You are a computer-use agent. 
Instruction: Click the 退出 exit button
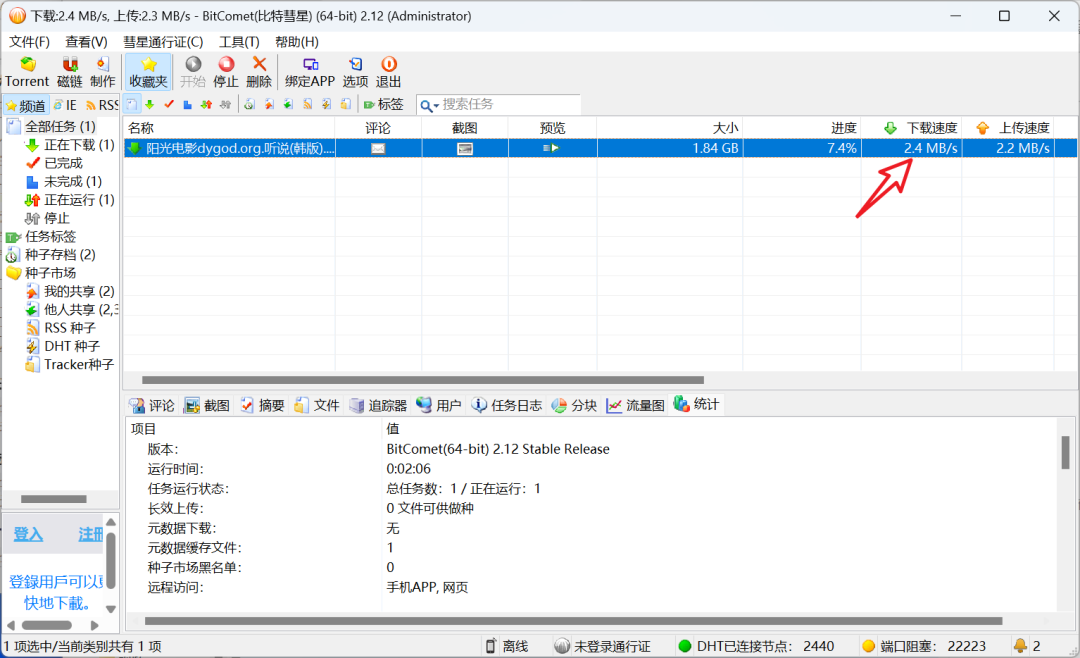coord(388,72)
